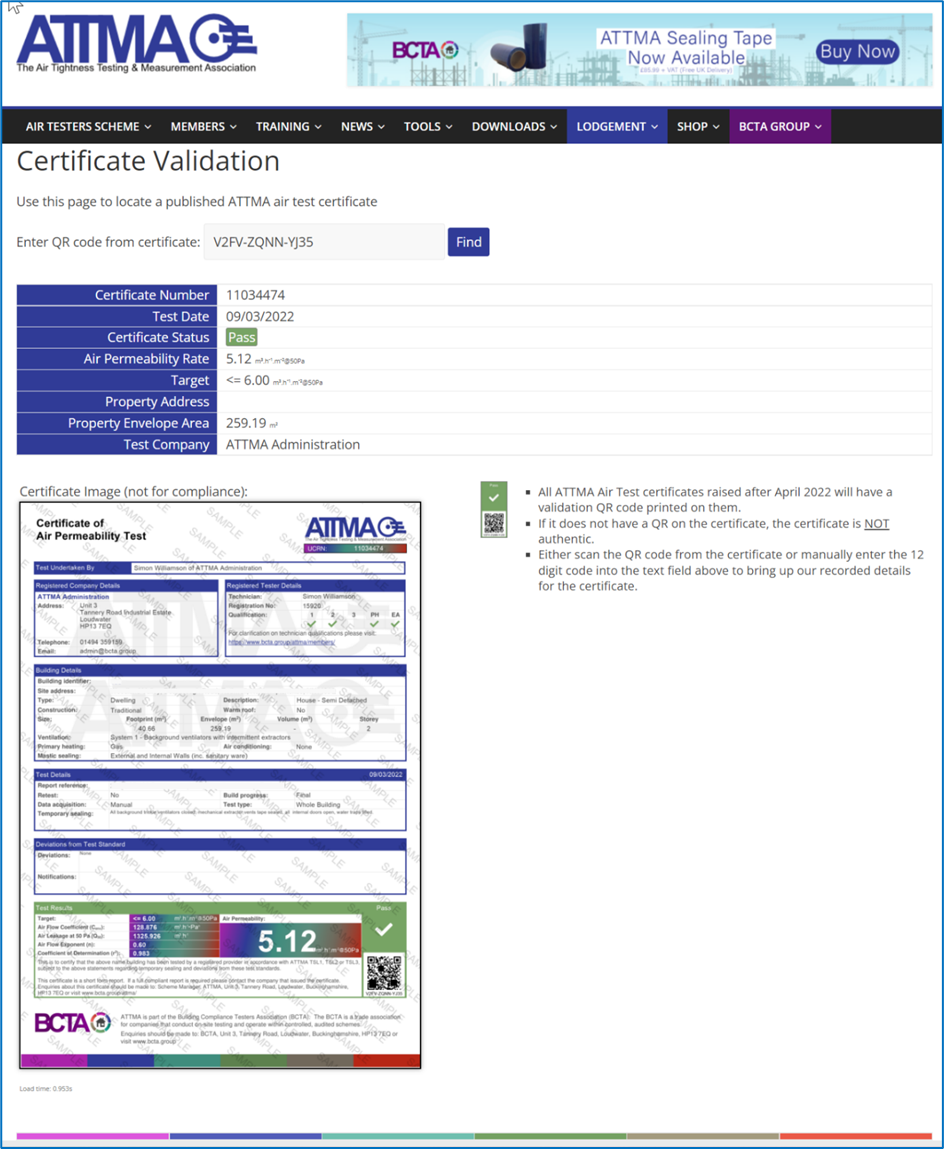This screenshot has height=1149, width=944.
Task: Click the Buy Now banner button
Action: [856, 51]
